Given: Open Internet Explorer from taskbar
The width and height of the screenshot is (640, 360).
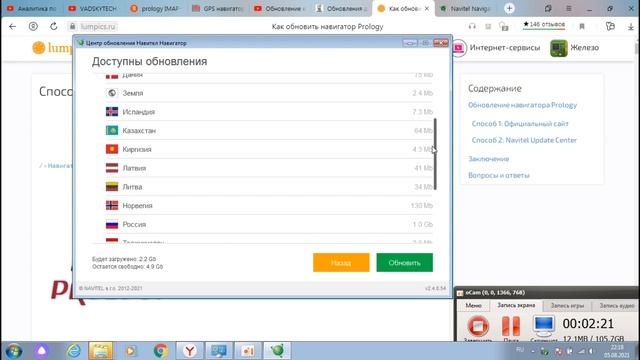Looking at the screenshot, I should [x=74, y=351].
